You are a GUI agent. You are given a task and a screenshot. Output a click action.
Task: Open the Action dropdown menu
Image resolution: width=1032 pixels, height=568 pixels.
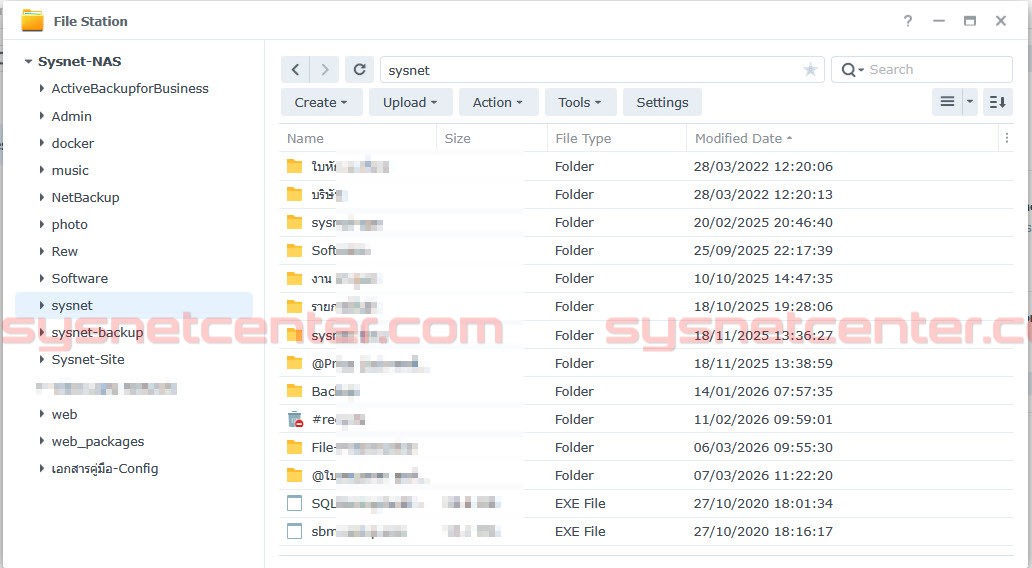tap(498, 102)
